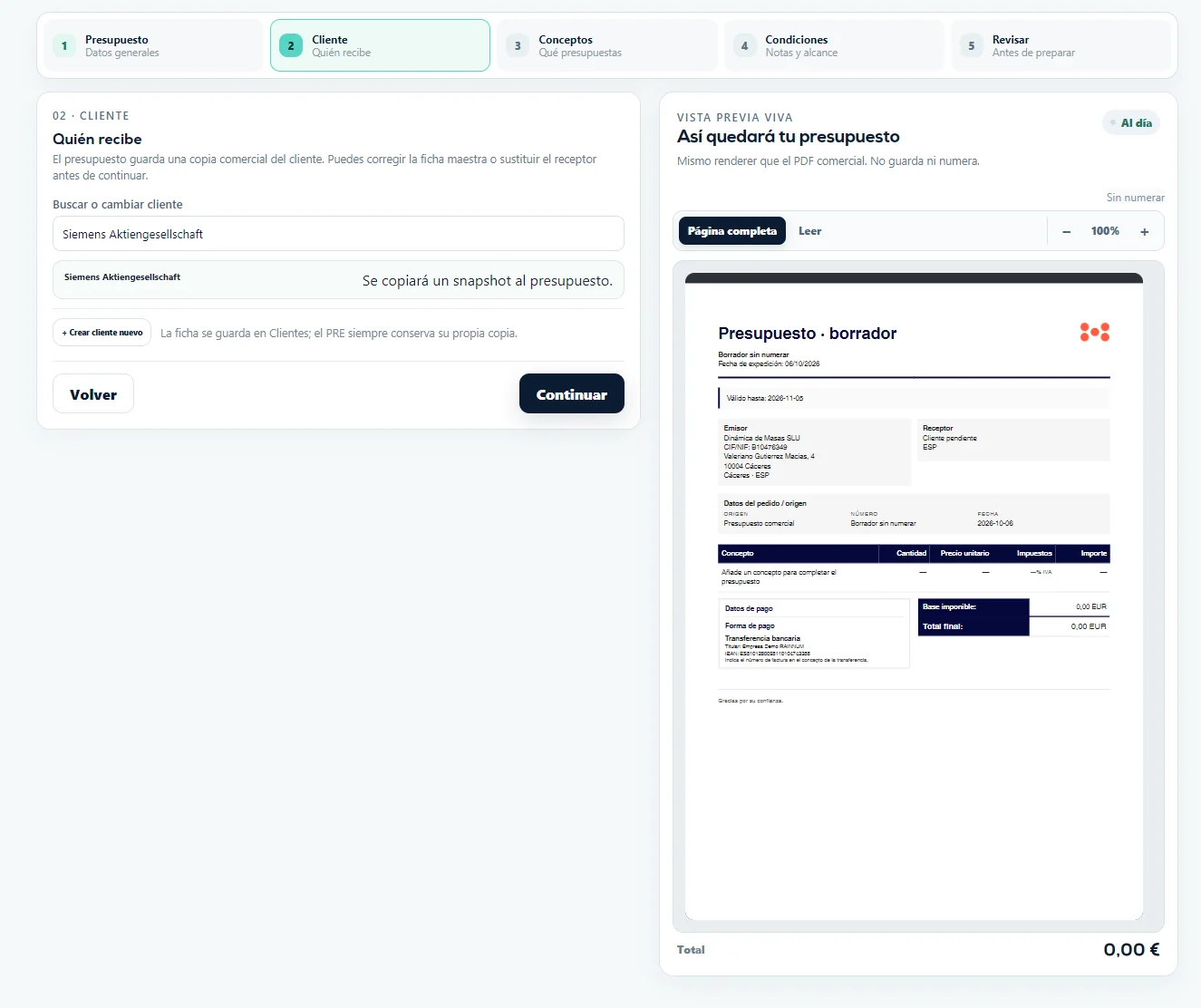Click 'Dinámica de Masas SLU' emisor name
1201x1008 pixels.
[x=762, y=438]
